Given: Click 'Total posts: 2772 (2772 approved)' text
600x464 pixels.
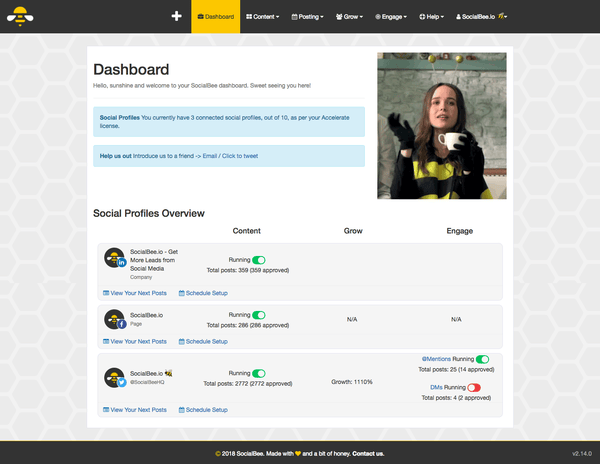Looking at the screenshot, I should (248, 383).
